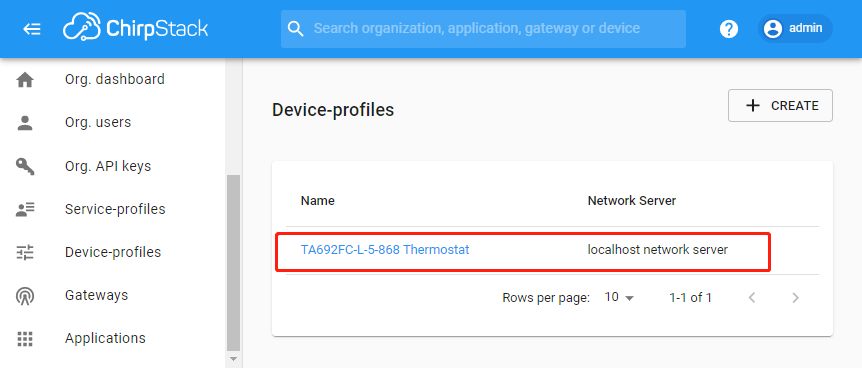
Task: Select Device-profiles menu item
Action: click(113, 252)
